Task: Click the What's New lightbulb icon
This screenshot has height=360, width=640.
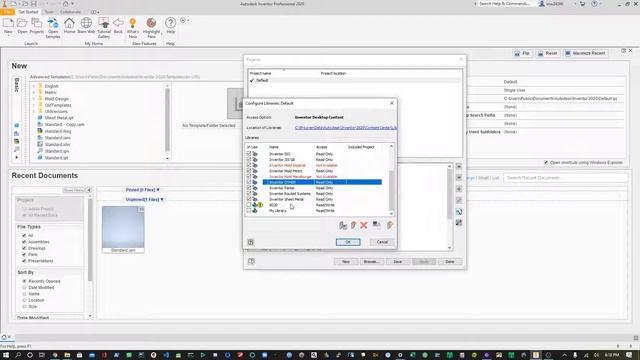Action: coord(133,23)
